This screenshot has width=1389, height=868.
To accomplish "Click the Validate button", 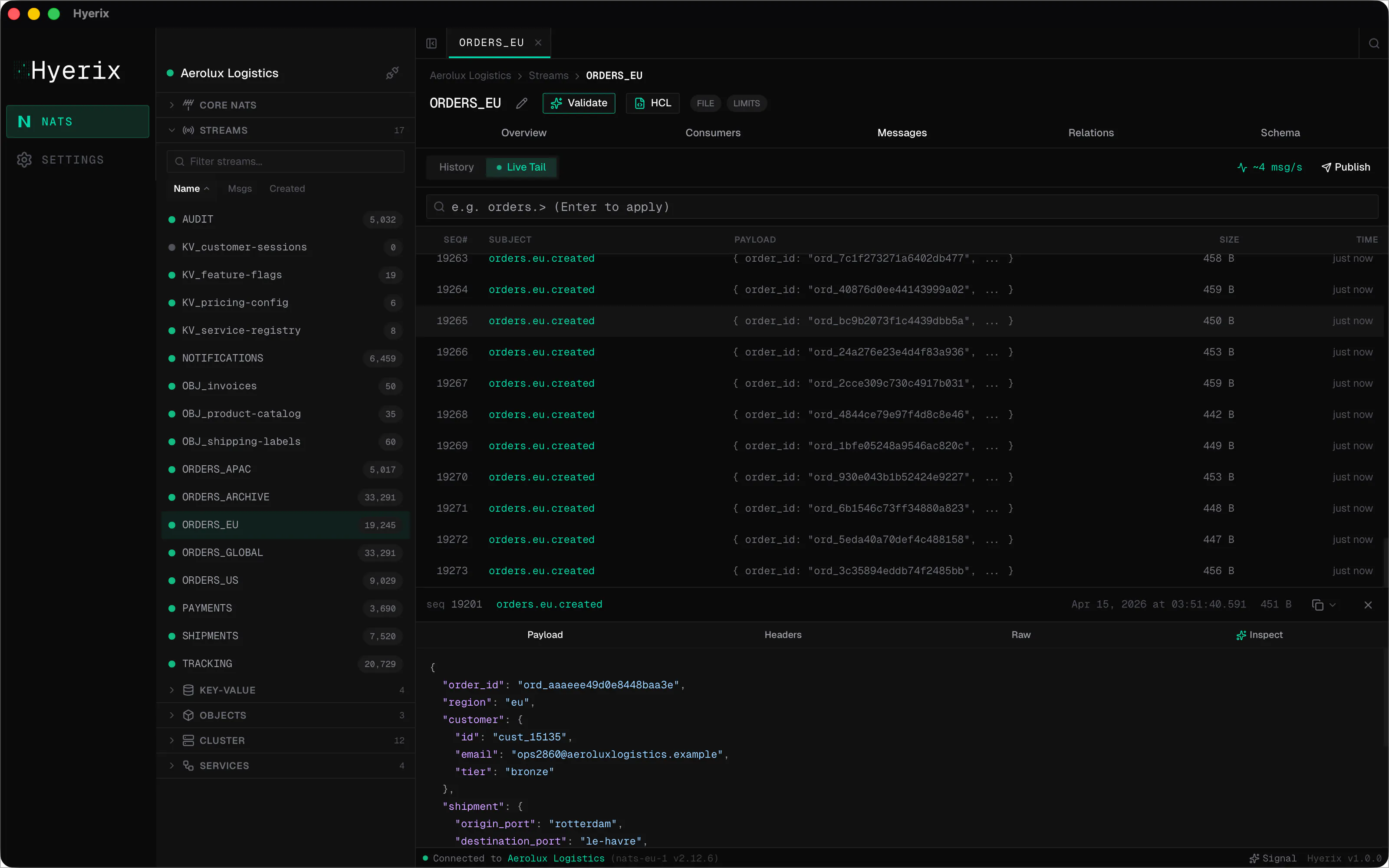I will click(579, 103).
